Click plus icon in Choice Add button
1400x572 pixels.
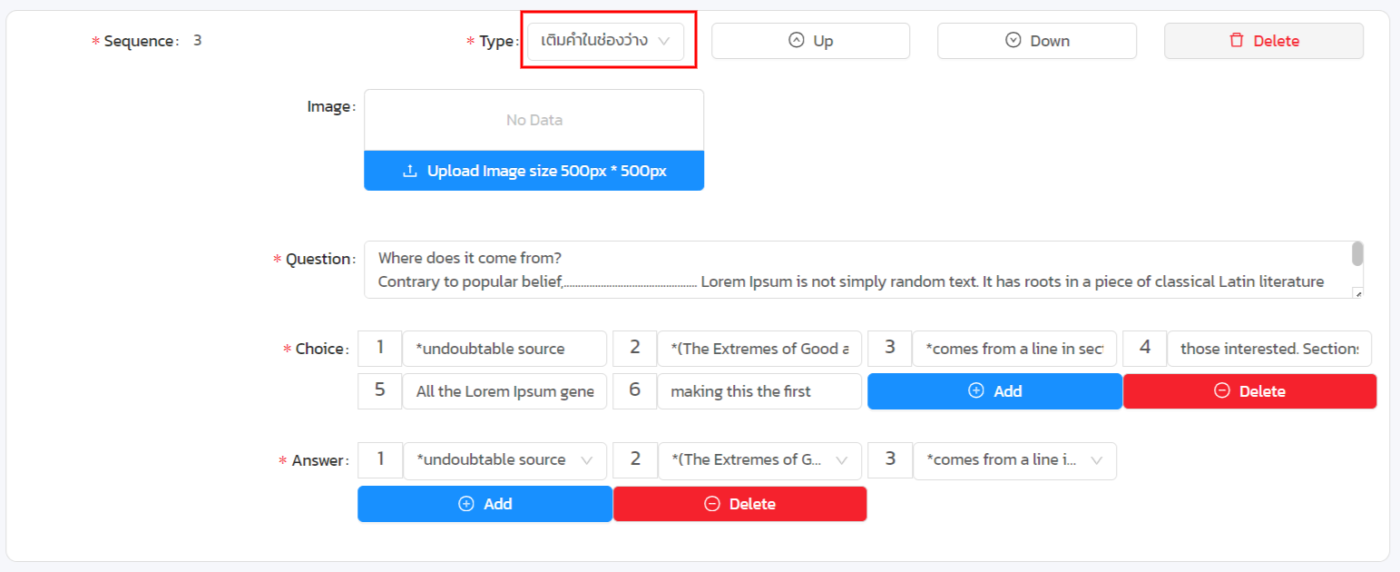coord(976,391)
